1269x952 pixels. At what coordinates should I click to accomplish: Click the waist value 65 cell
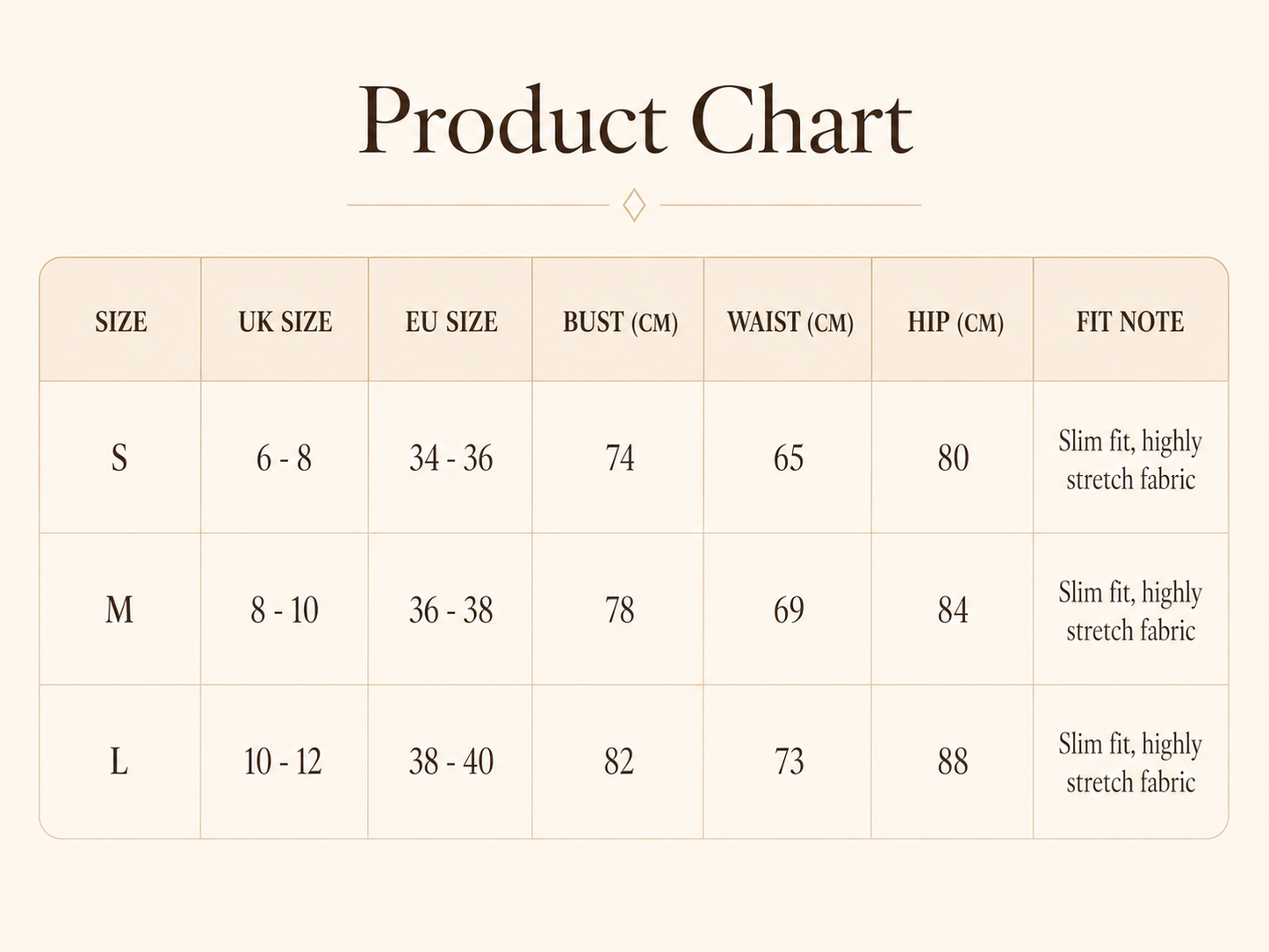click(789, 458)
